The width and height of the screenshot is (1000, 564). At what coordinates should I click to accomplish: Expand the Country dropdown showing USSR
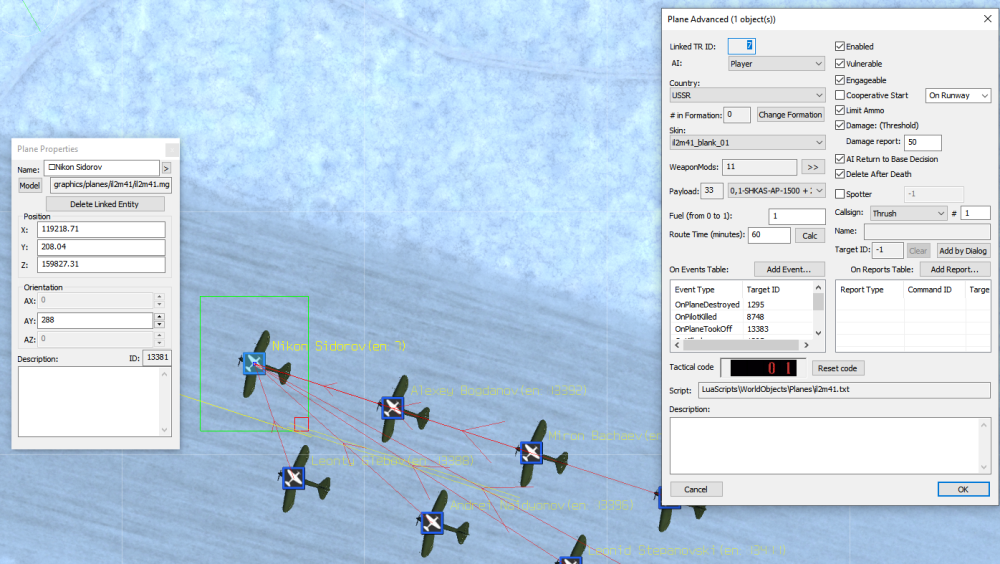tap(746, 95)
